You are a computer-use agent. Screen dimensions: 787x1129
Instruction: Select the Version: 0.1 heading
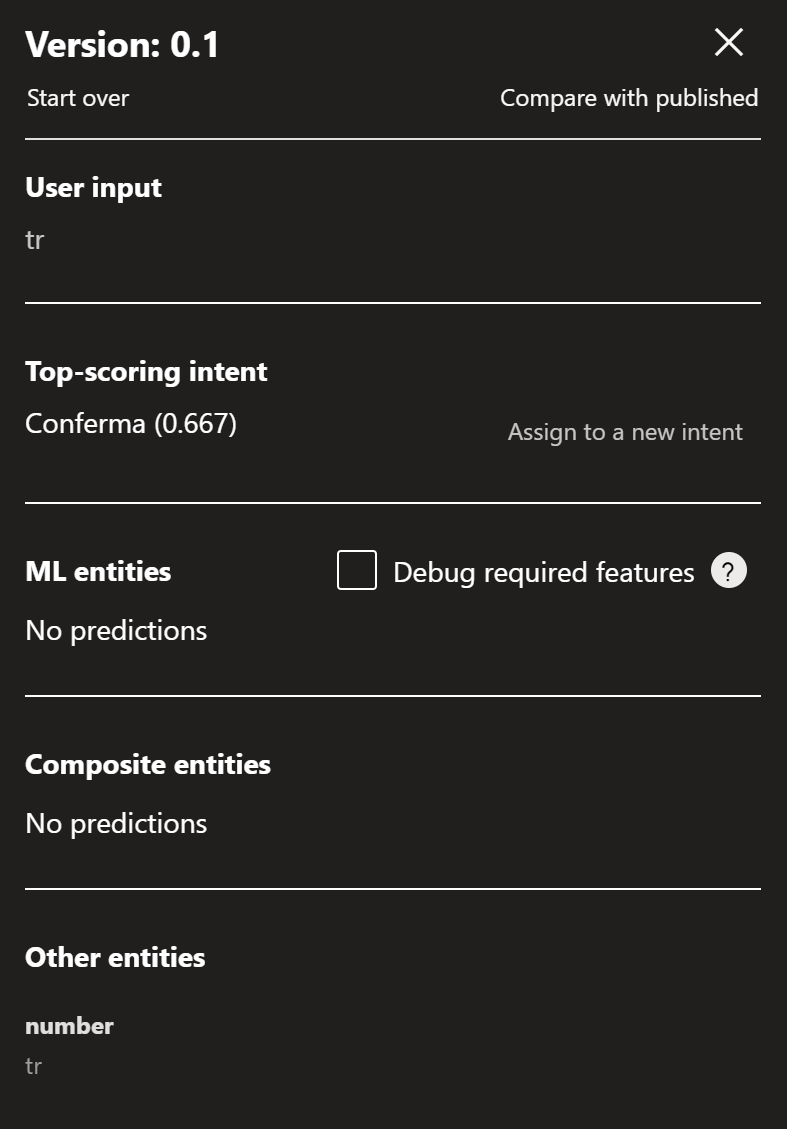pyautogui.click(x=121, y=44)
